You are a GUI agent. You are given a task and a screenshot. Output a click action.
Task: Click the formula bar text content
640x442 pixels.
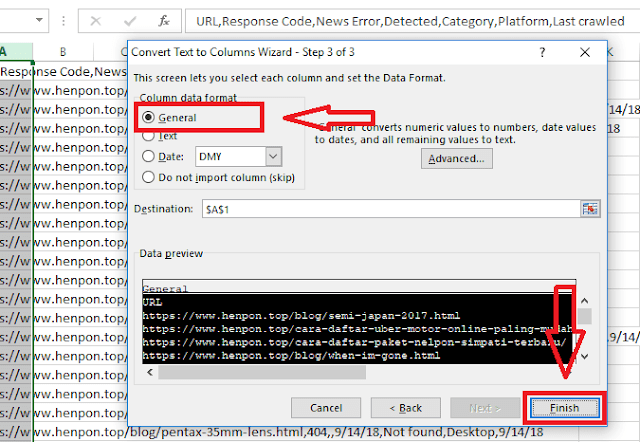[x=410, y=21]
